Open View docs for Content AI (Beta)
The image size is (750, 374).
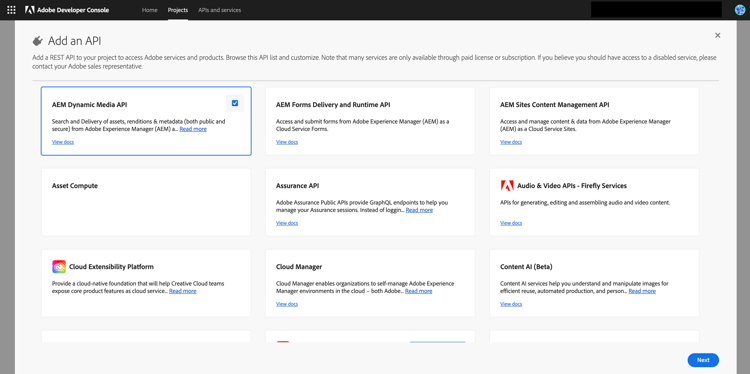(x=511, y=304)
